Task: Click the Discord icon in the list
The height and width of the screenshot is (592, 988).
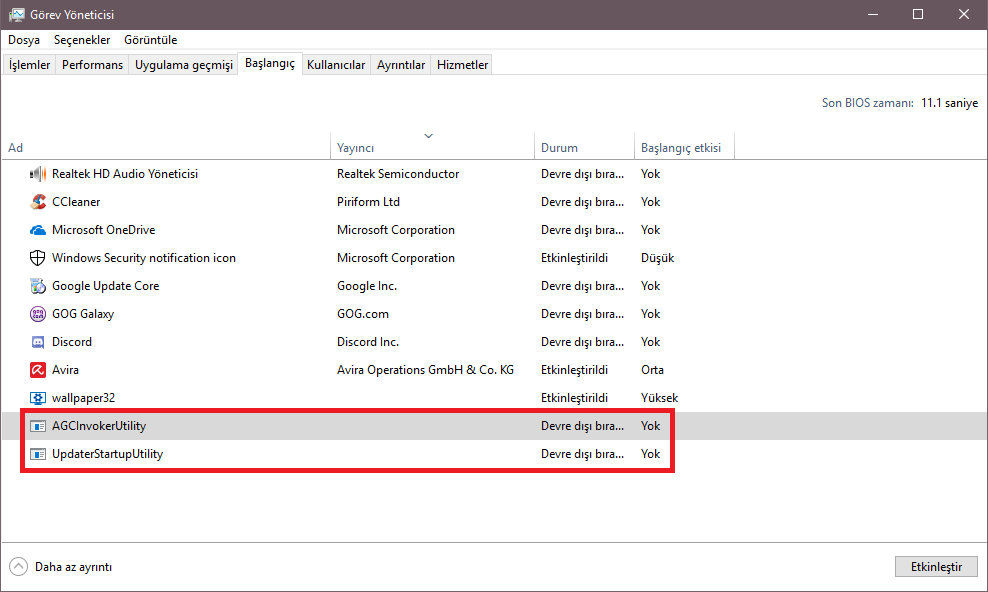Action: tap(38, 342)
